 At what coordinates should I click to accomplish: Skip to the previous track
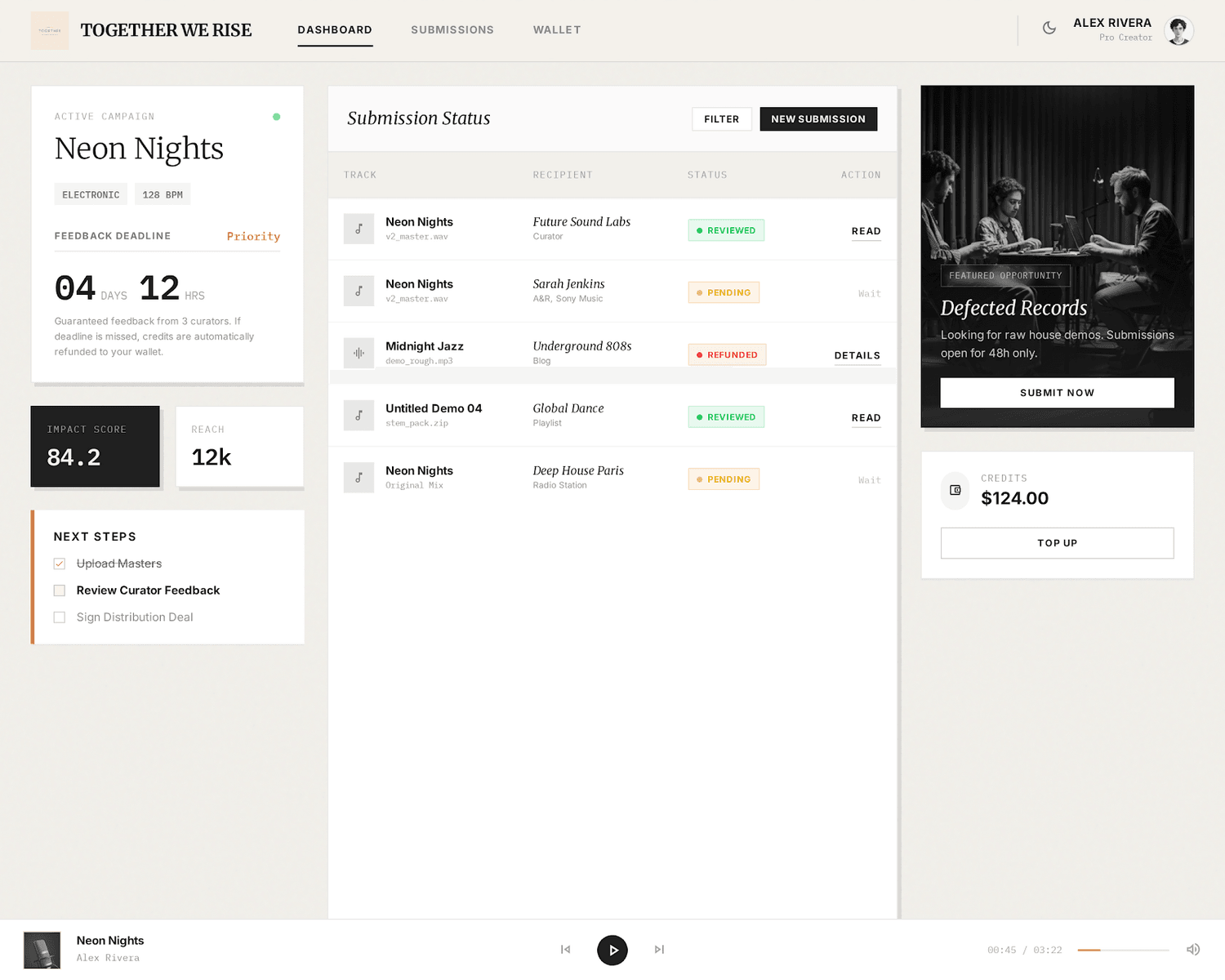pos(565,950)
